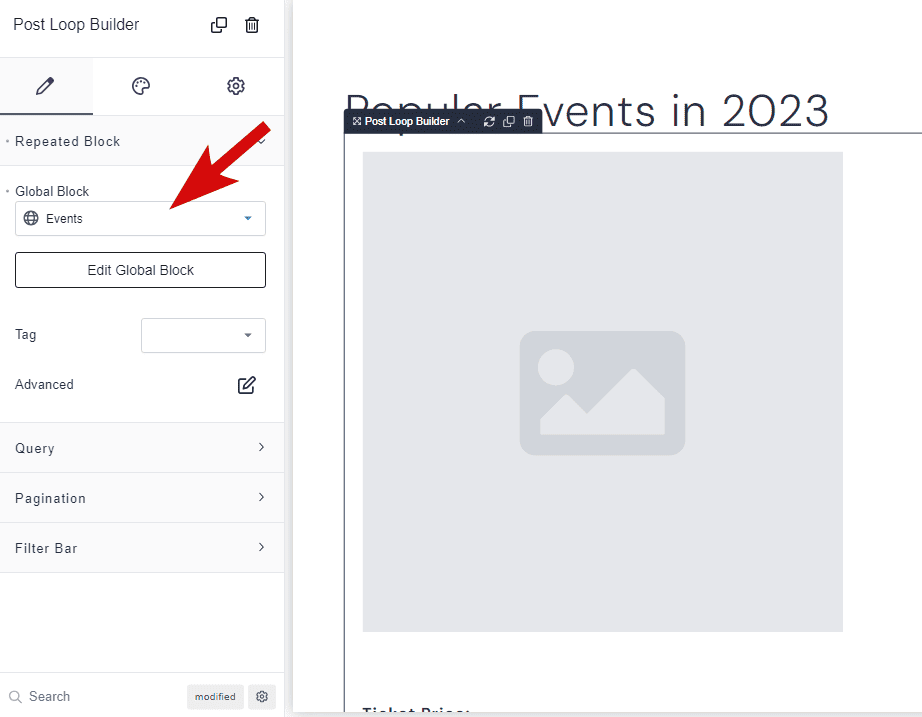The width and height of the screenshot is (922, 717).
Task: Click the Global Block label
Action: (52, 191)
